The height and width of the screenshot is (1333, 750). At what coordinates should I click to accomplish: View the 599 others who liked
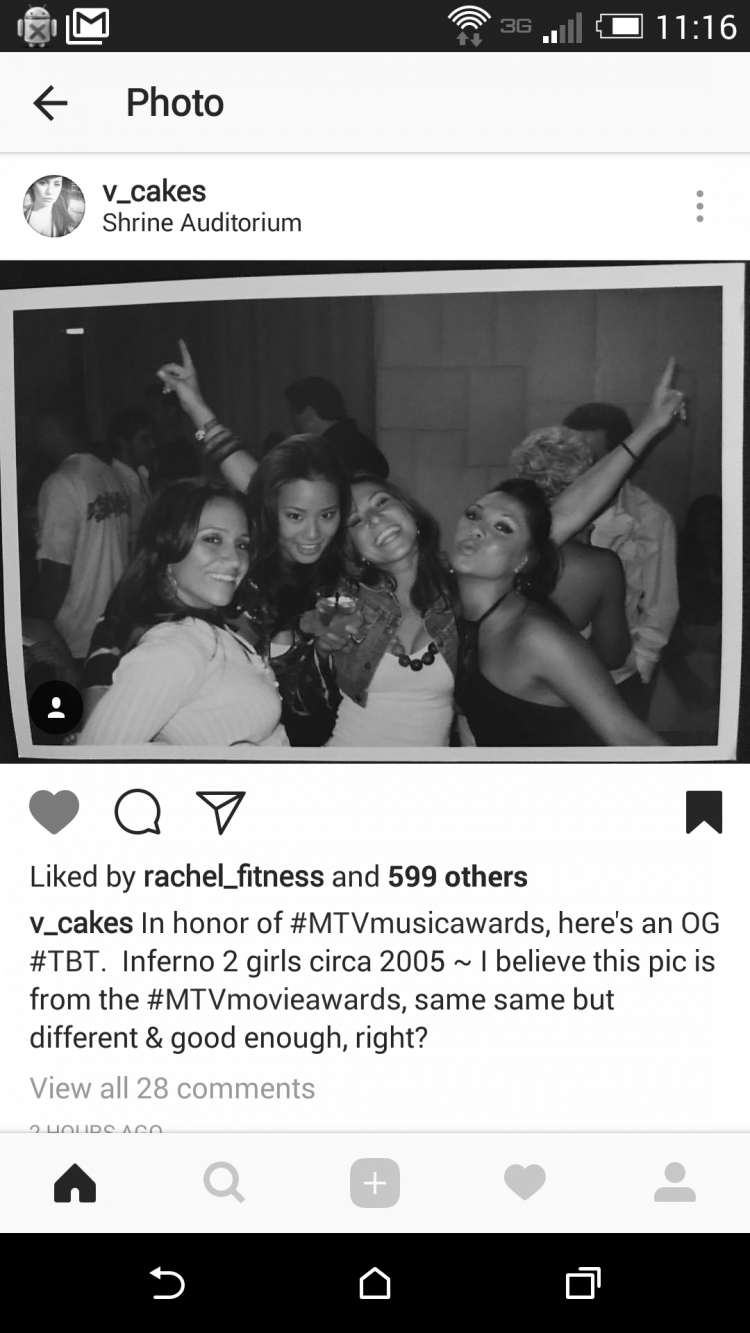(458, 877)
